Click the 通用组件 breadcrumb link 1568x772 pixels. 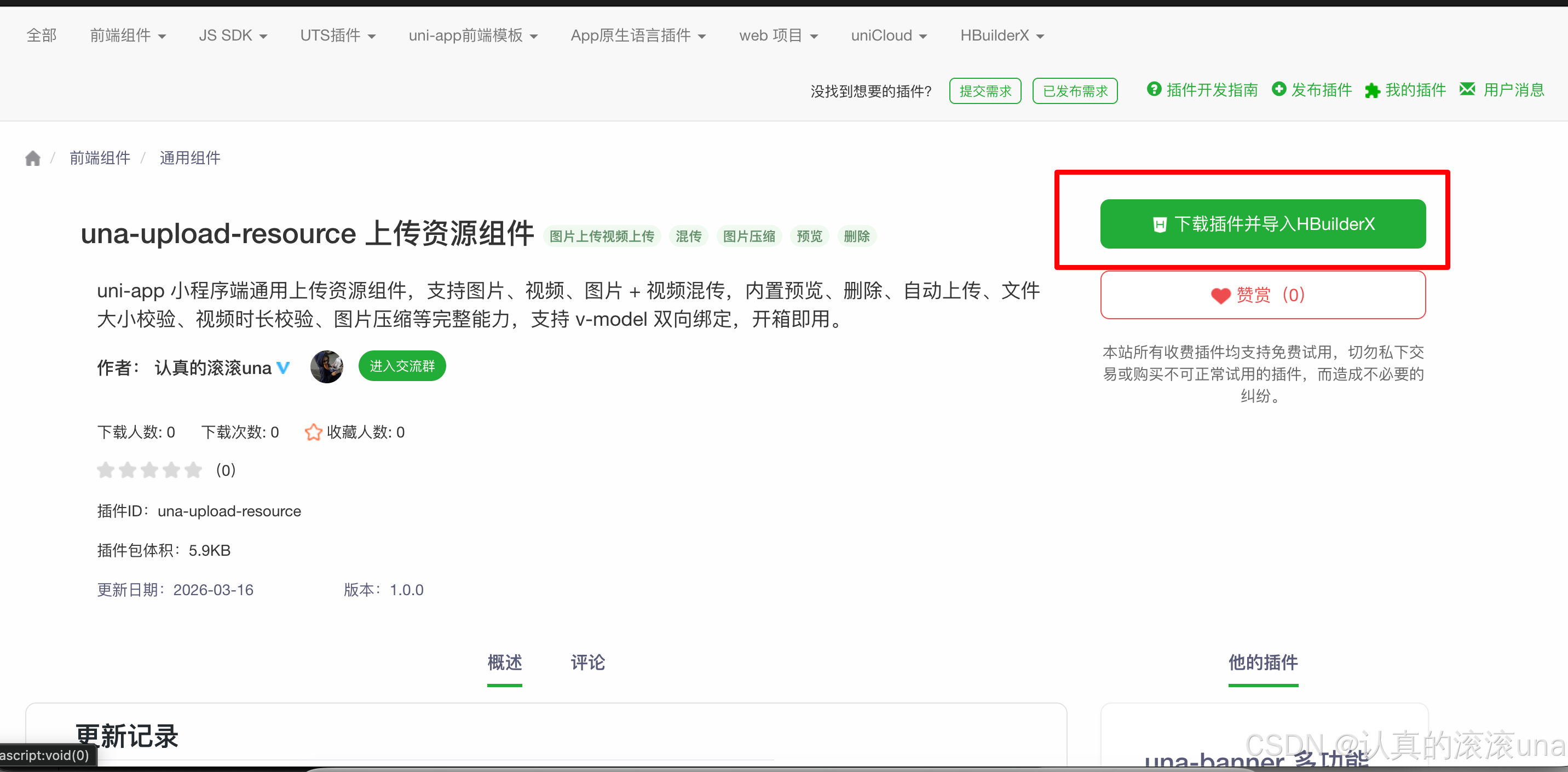[x=190, y=158]
